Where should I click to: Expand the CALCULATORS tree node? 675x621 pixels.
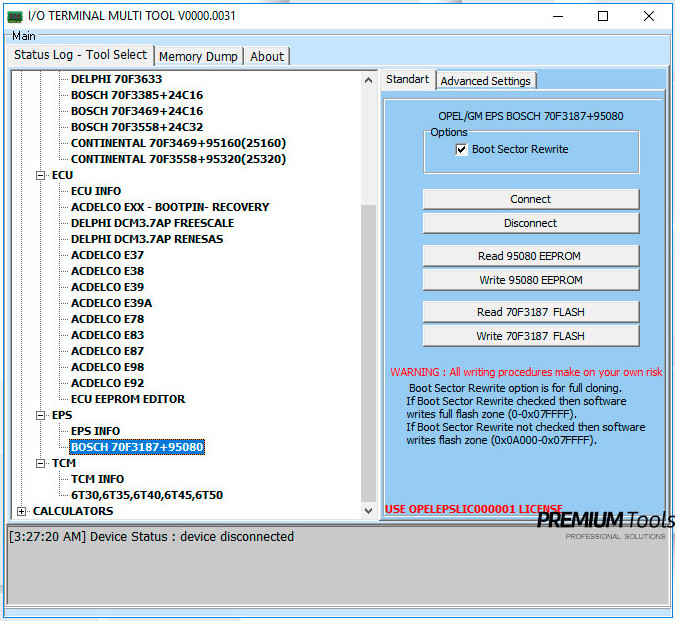(x=21, y=511)
